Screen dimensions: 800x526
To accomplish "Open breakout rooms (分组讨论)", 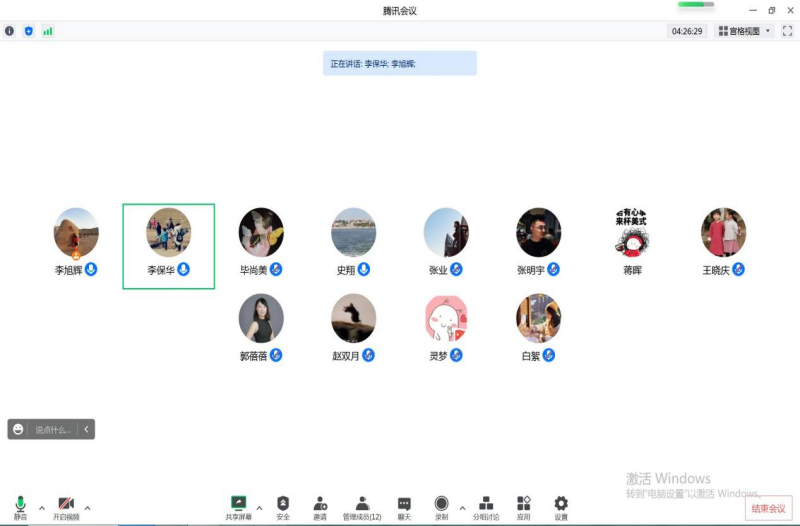I will (486, 508).
